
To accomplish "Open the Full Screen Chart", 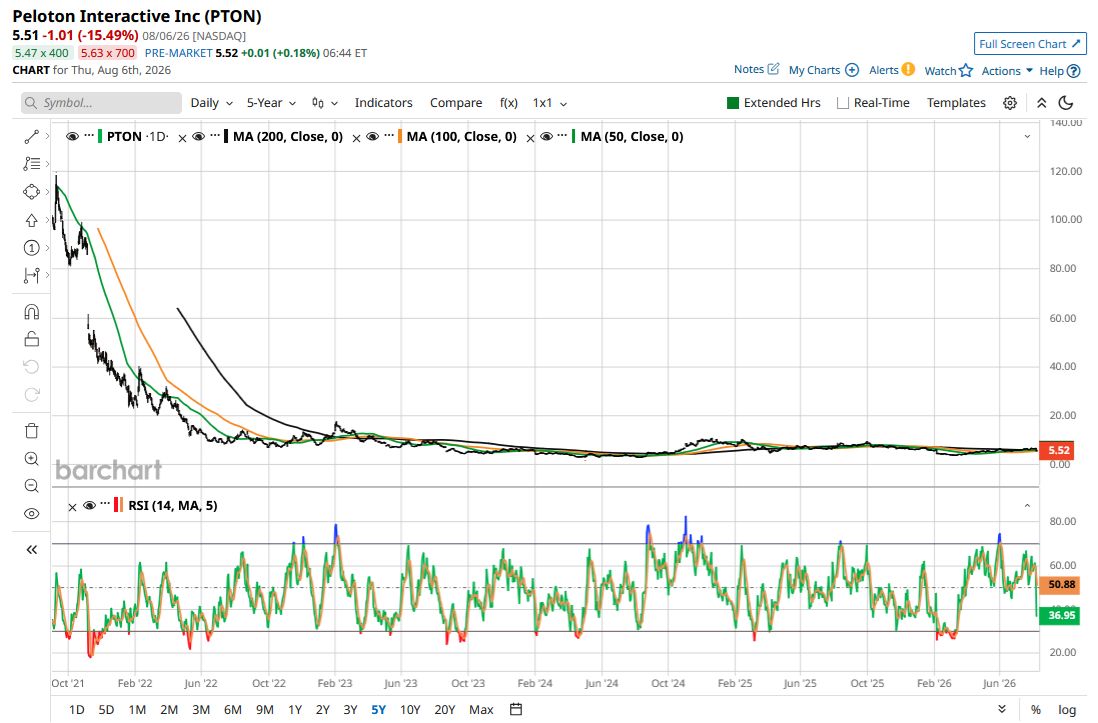I will (1030, 43).
